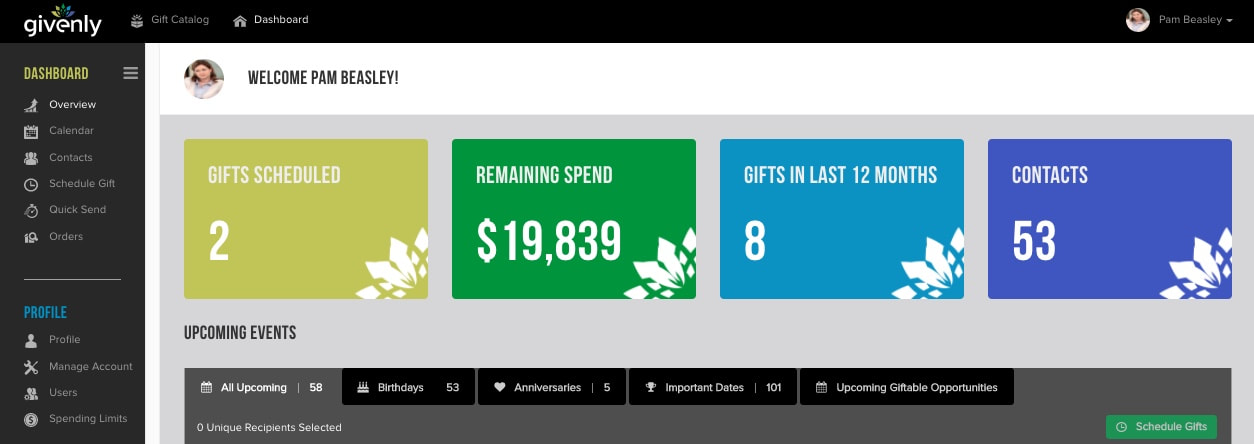Viewport: 1254px width, 444px height.
Task: Open the Calendar sidebar icon
Action: point(31,131)
